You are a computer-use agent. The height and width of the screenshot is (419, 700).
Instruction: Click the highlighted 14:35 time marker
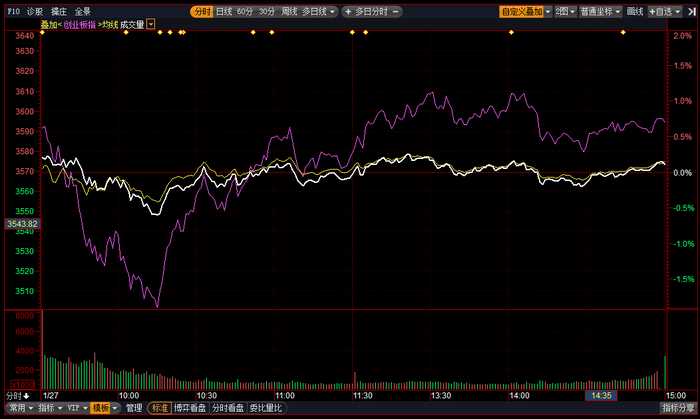point(601,396)
